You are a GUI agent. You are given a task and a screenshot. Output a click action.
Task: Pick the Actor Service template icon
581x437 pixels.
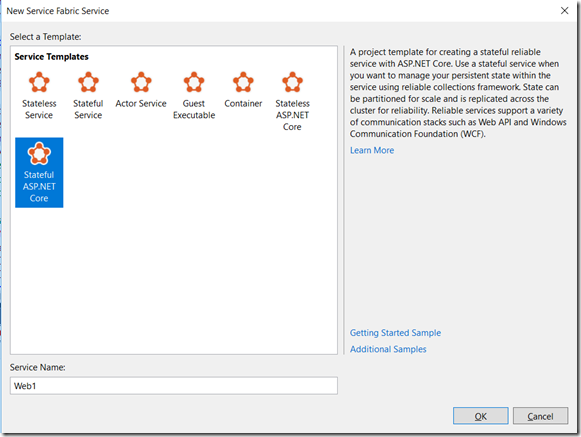141,82
